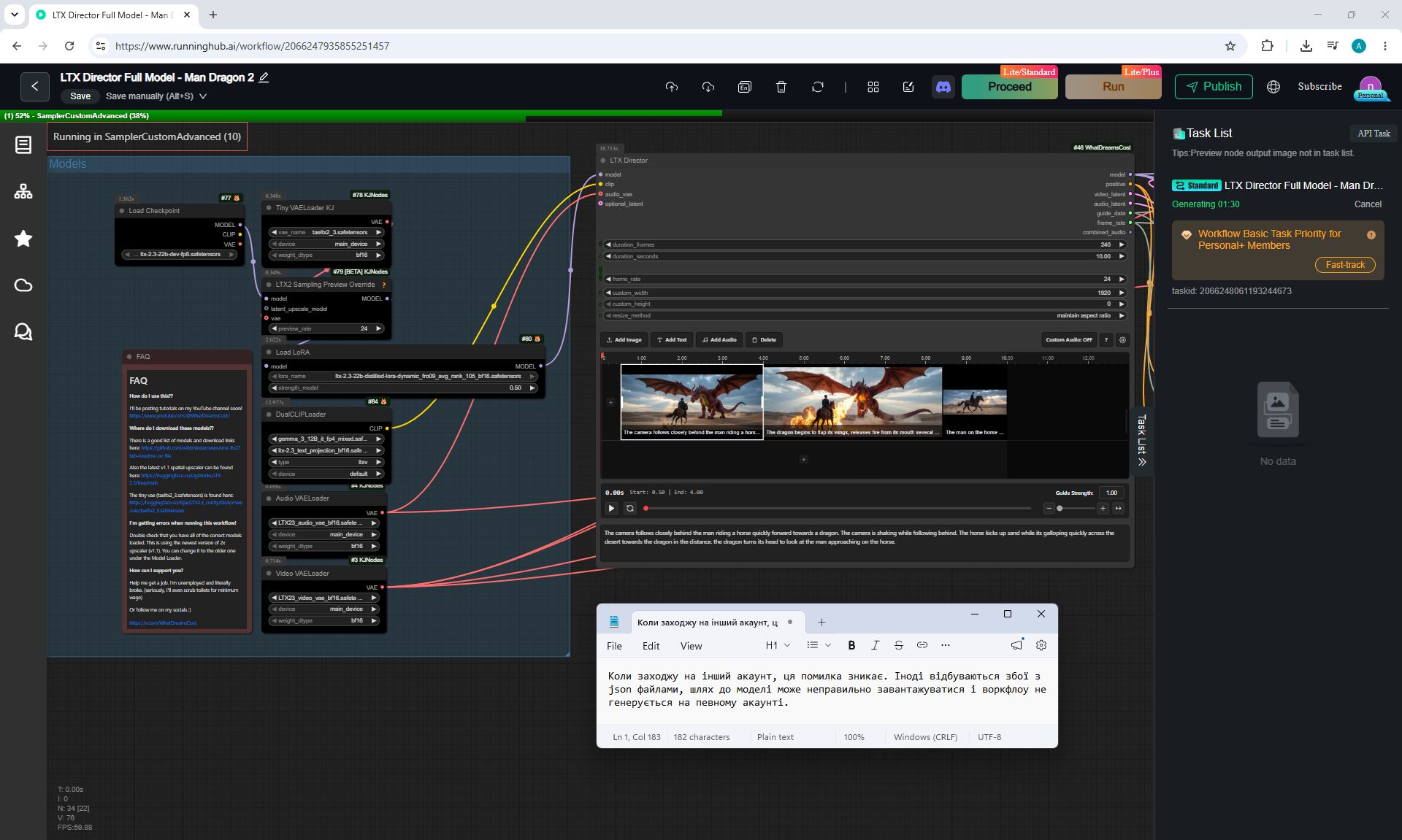The image size is (1402, 840).
Task: Open Notepad settings gear
Action: (x=1041, y=645)
